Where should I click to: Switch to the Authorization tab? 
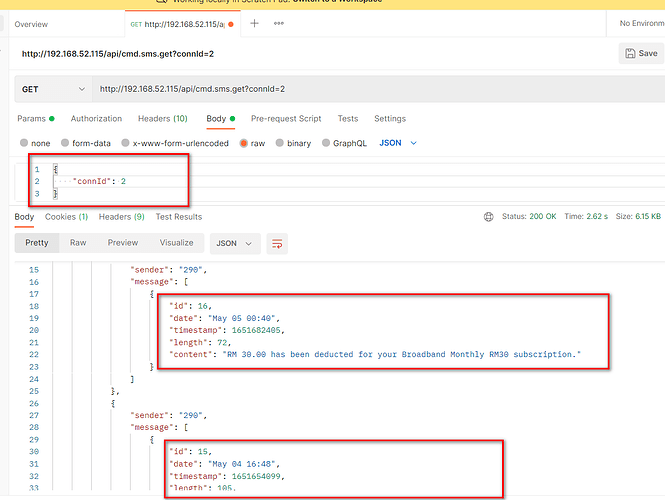click(x=96, y=118)
